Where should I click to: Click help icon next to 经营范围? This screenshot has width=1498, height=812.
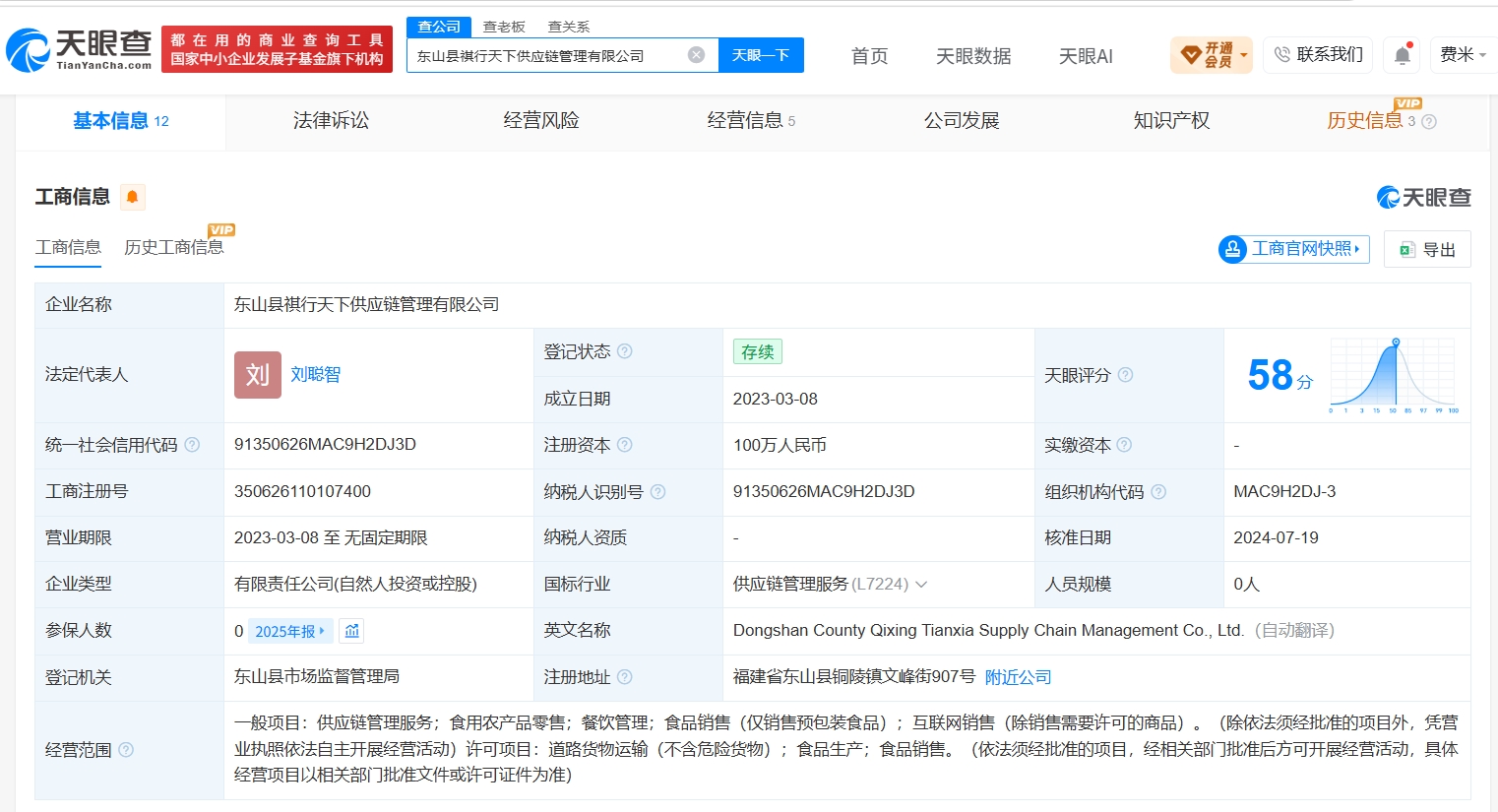[126, 750]
